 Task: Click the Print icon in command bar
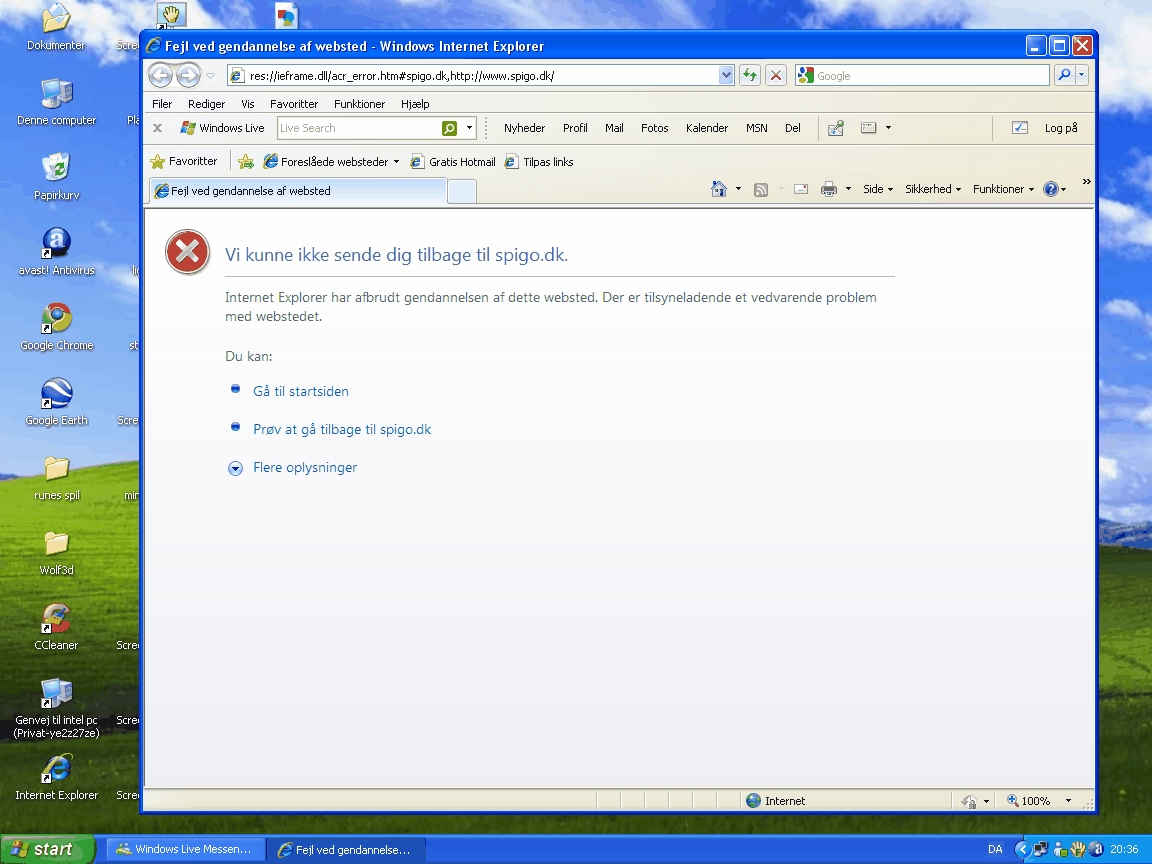pyautogui.click(x=828, y=189)
